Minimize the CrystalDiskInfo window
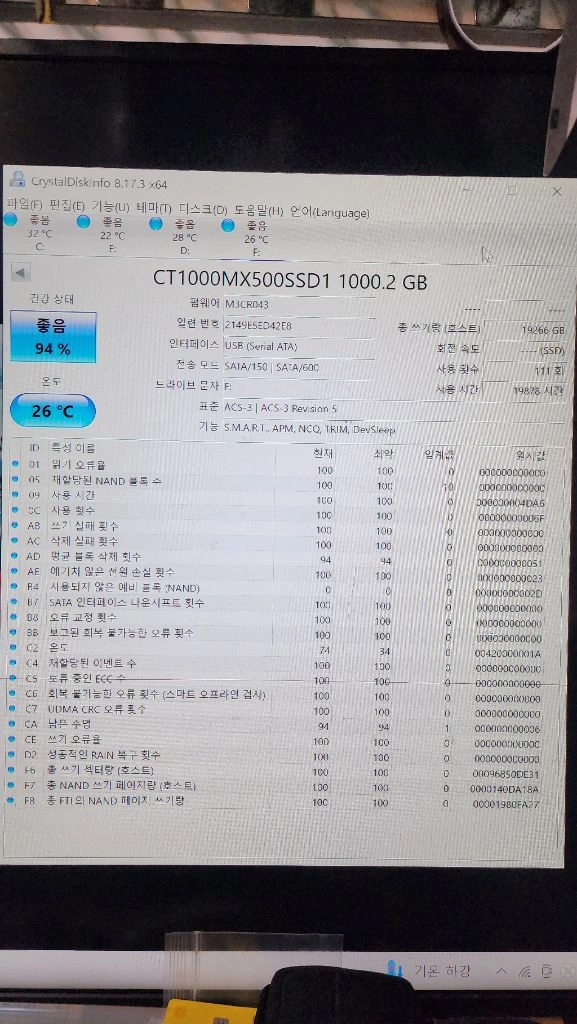The width and height of the screenshot is (577, 1024). click(467, 189)
